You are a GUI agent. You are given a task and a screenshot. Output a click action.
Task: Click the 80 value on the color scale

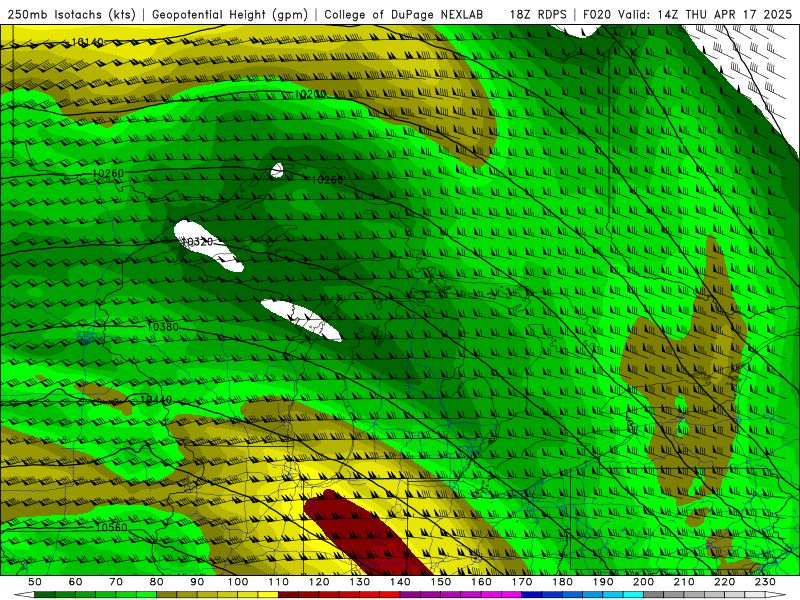157,582
